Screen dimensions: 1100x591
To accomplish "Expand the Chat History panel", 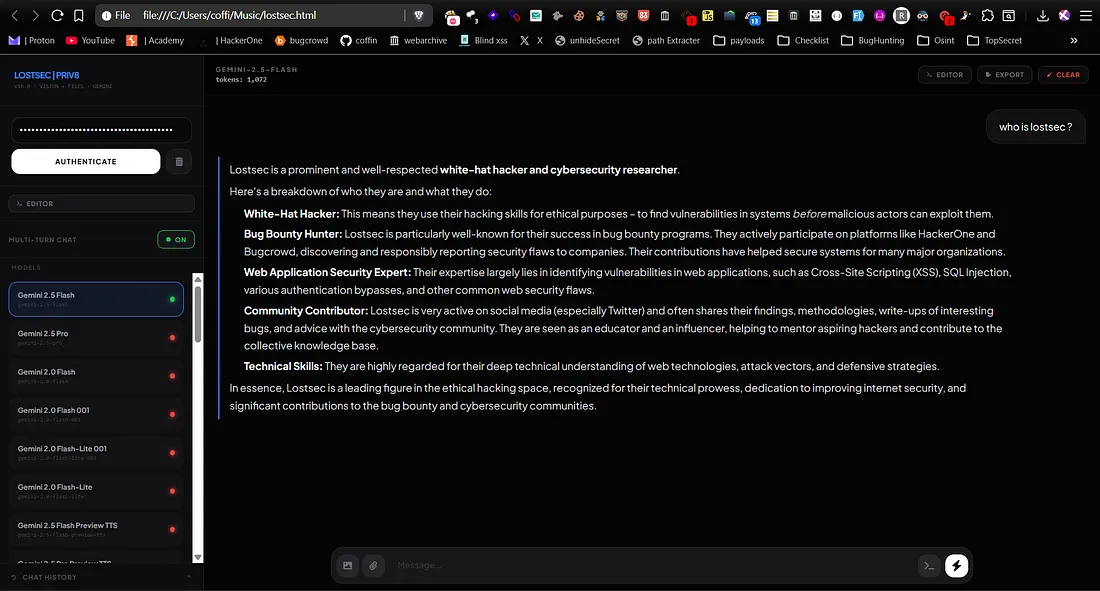I will pos(101,577).
